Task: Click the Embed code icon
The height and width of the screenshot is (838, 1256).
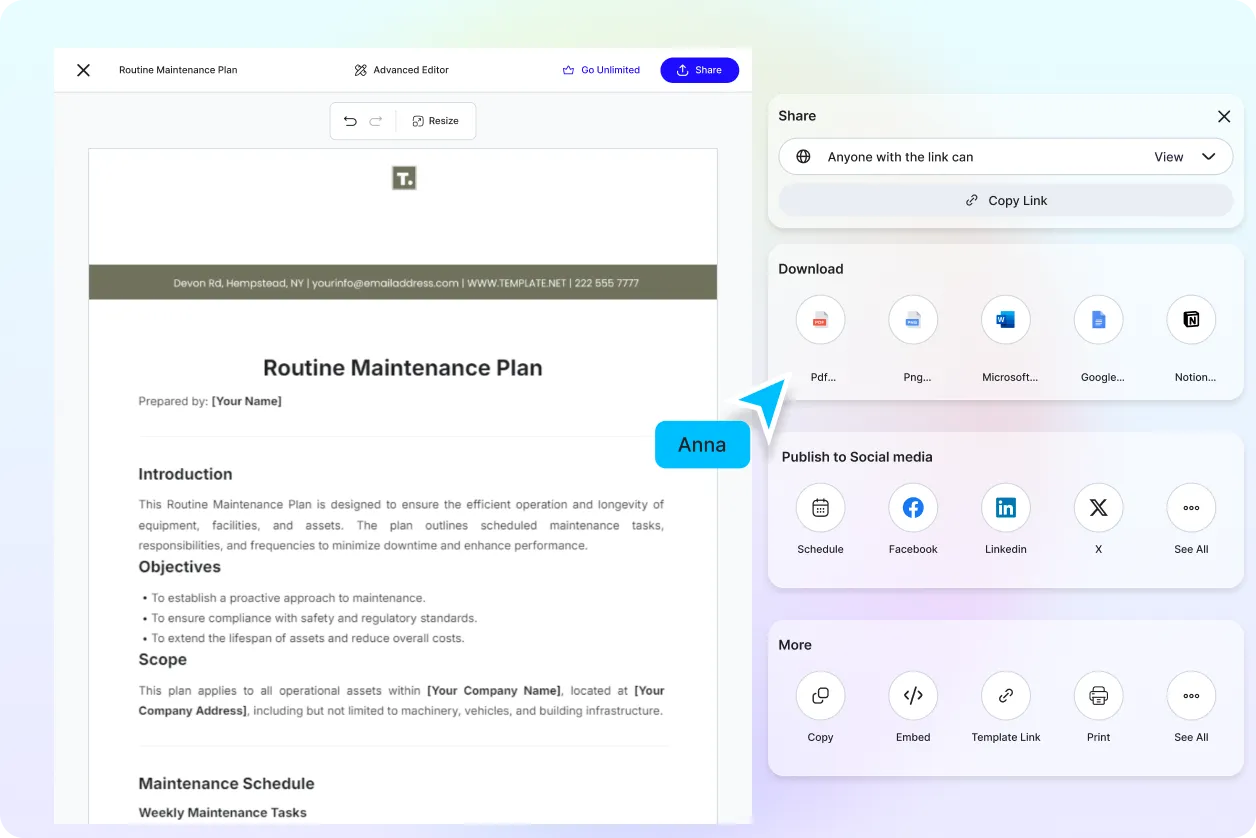Action: [x=912, y=696]
